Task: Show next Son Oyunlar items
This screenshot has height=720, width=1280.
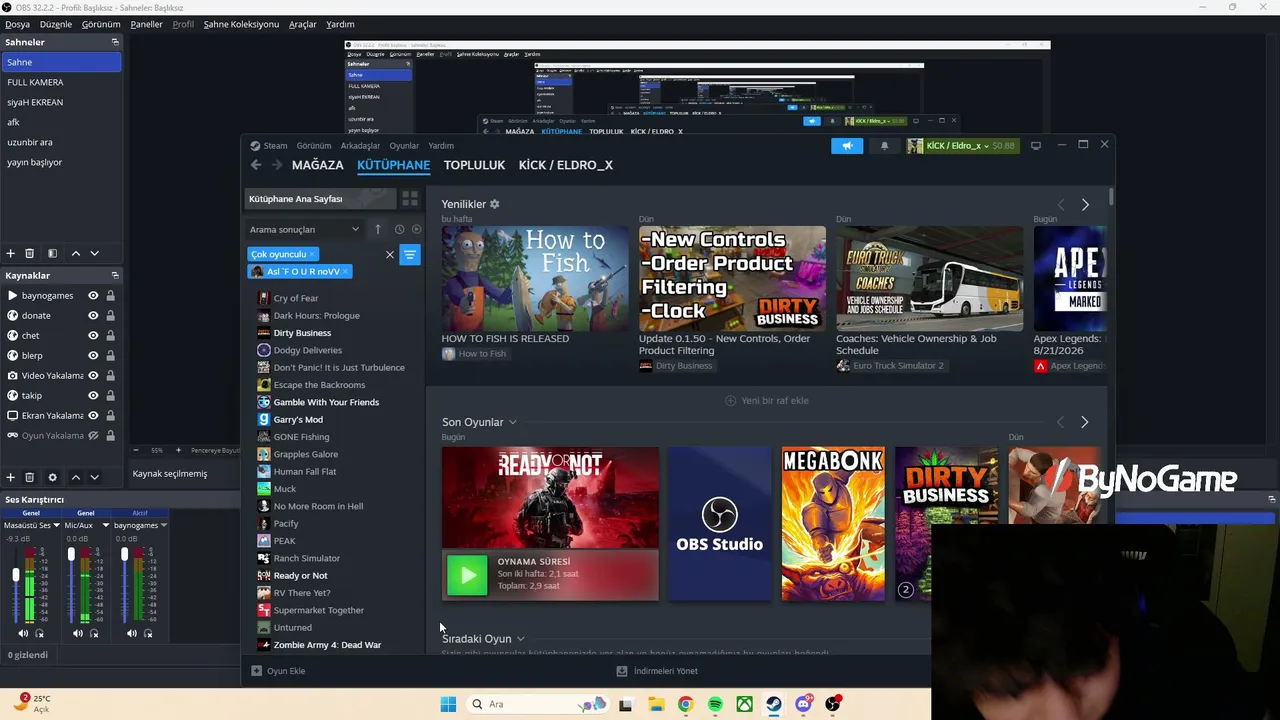Action: (x=1084, y=422)
